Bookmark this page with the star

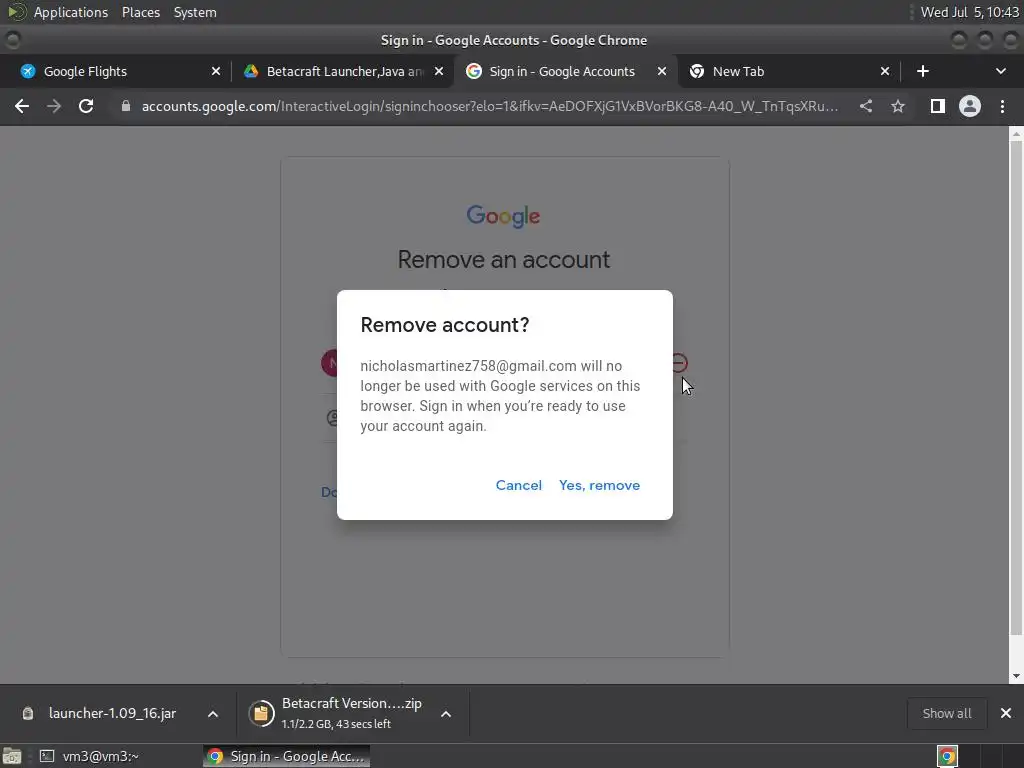coord(898,106)
